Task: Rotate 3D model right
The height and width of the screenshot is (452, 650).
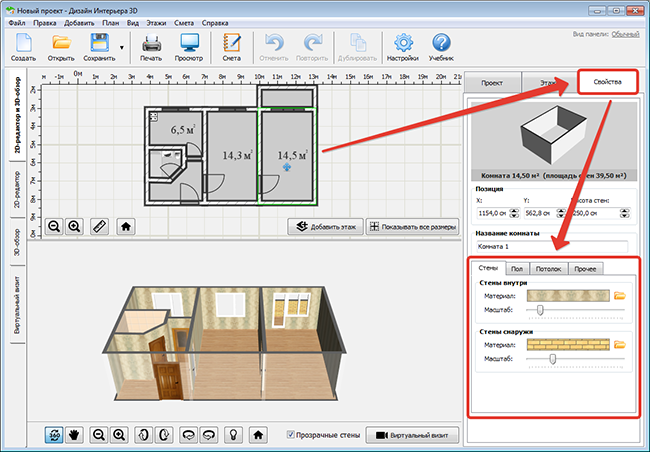Action: coord(164,435)
